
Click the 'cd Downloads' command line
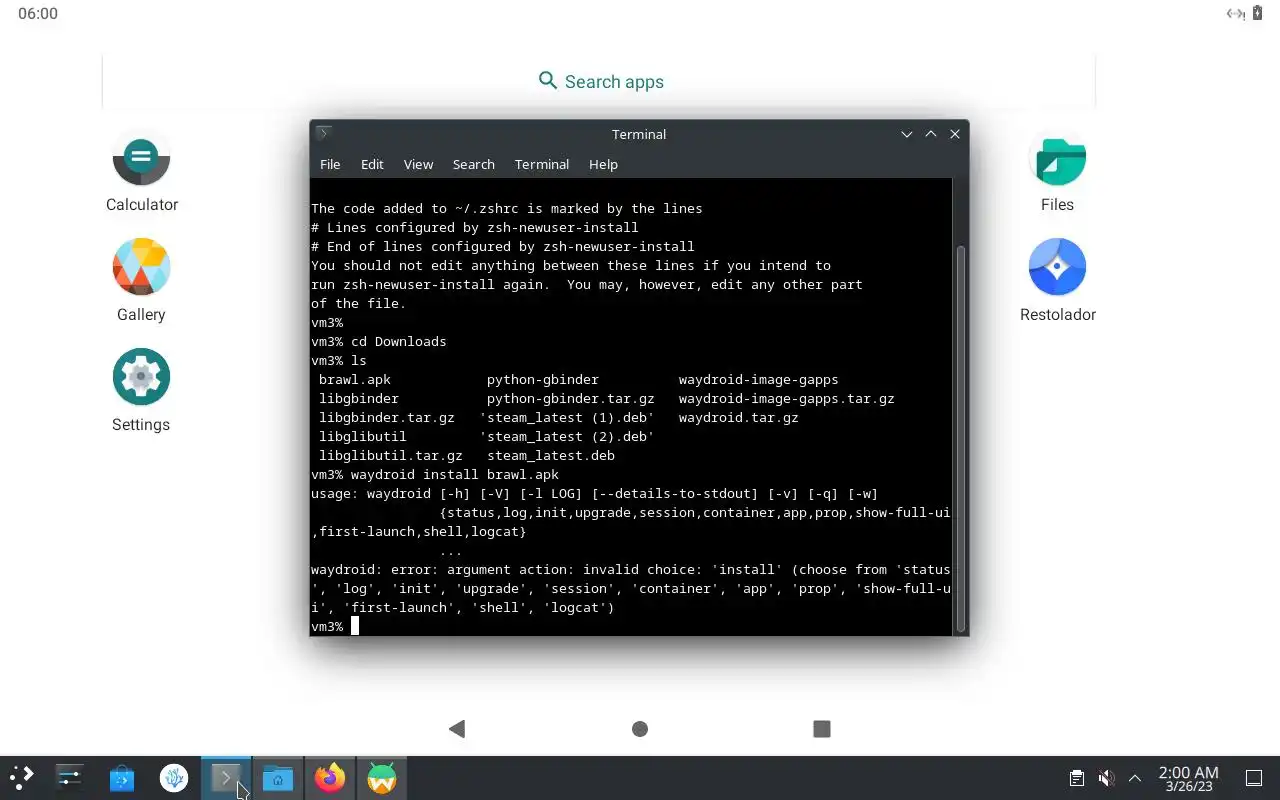pyautogui.click(x=379, y=341)
